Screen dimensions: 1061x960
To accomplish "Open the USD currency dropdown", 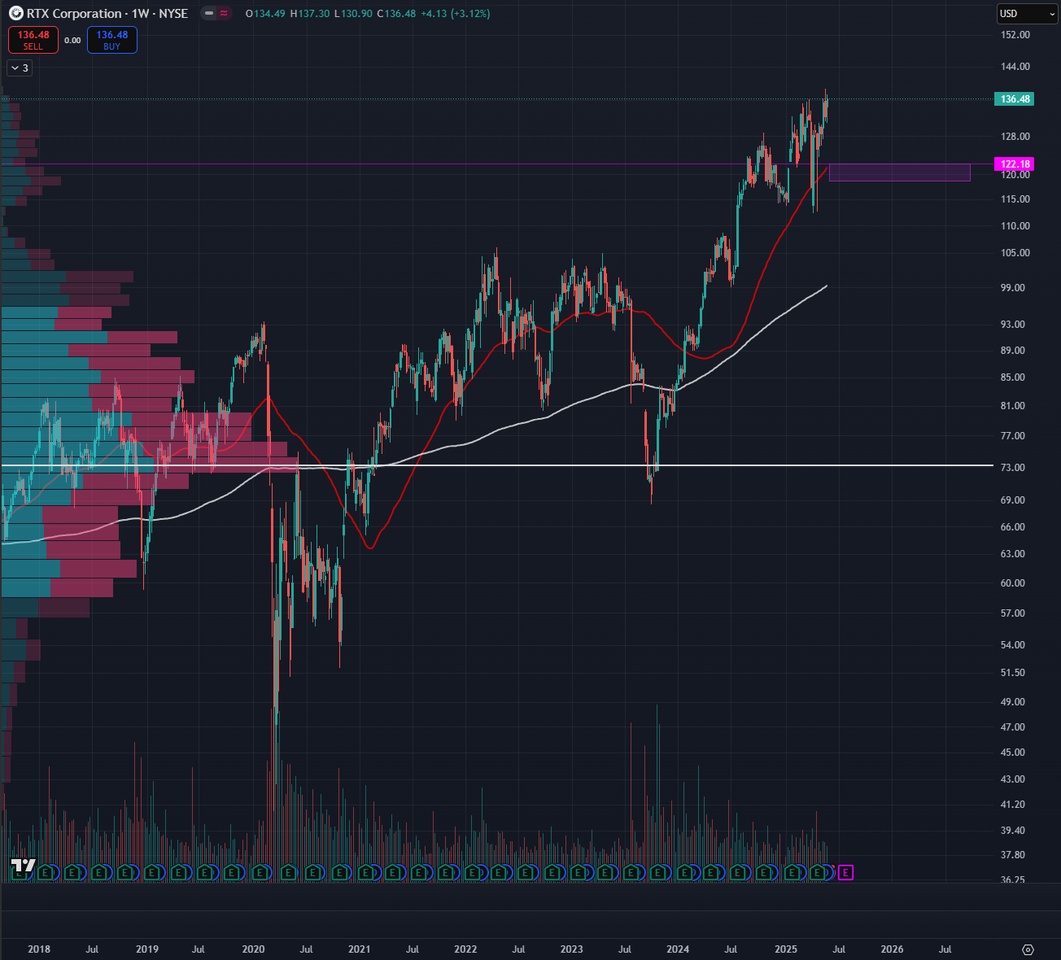I will (x=1027, y=14).
